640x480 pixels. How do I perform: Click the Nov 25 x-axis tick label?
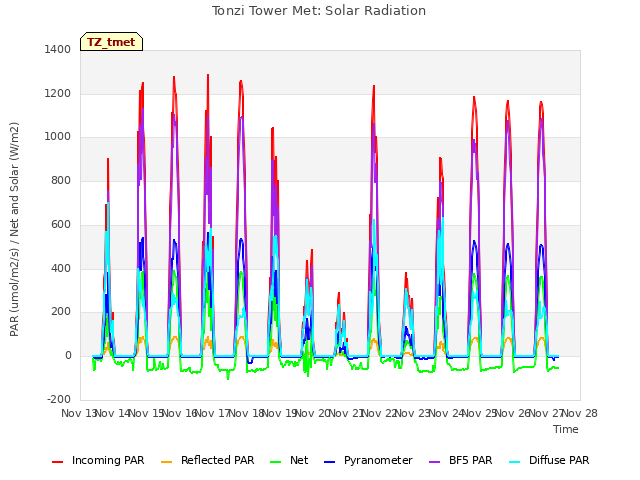tap(480, 413)
